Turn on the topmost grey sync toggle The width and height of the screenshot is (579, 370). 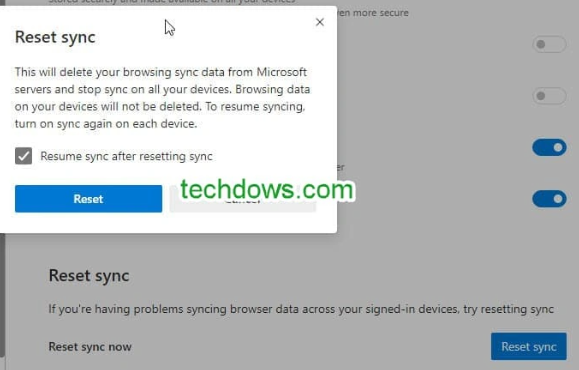[x=549, y=44]
